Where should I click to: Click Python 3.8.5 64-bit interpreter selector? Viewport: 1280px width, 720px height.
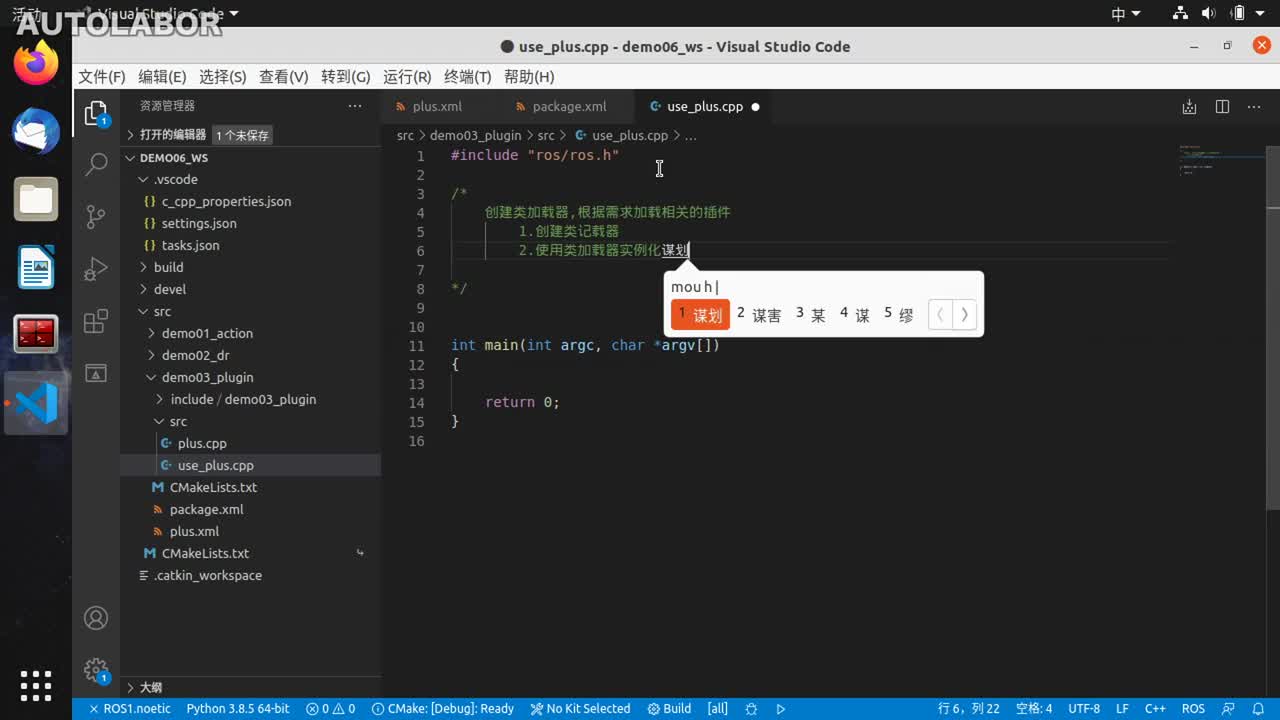238,708
